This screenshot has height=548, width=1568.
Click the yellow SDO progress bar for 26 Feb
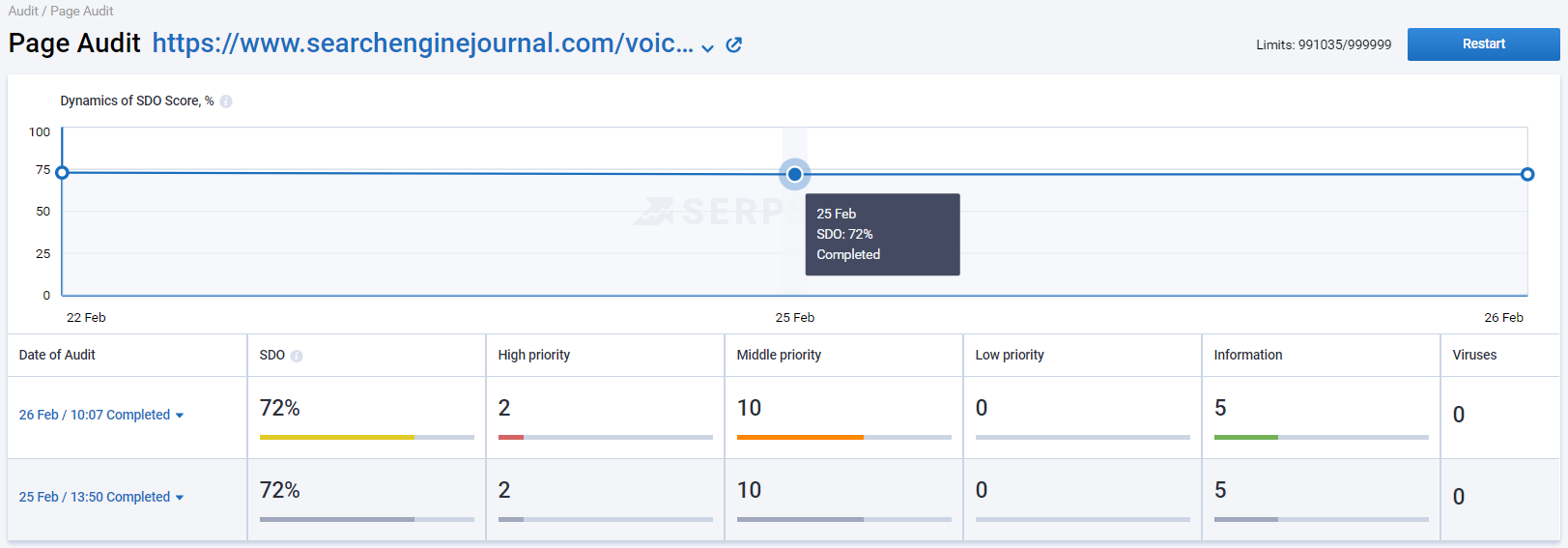tap(337, 437)
